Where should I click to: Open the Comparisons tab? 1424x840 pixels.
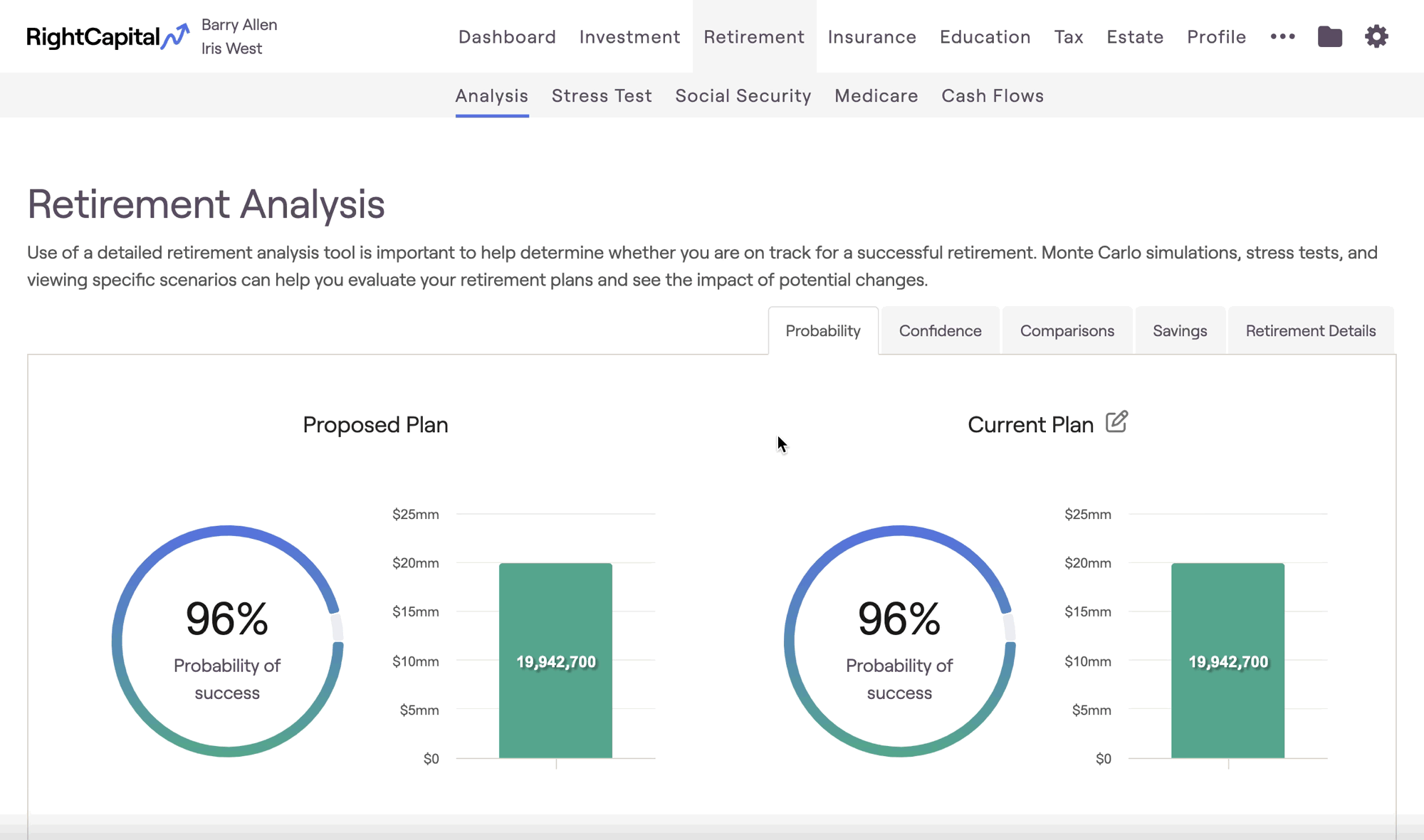[1067, 331]
